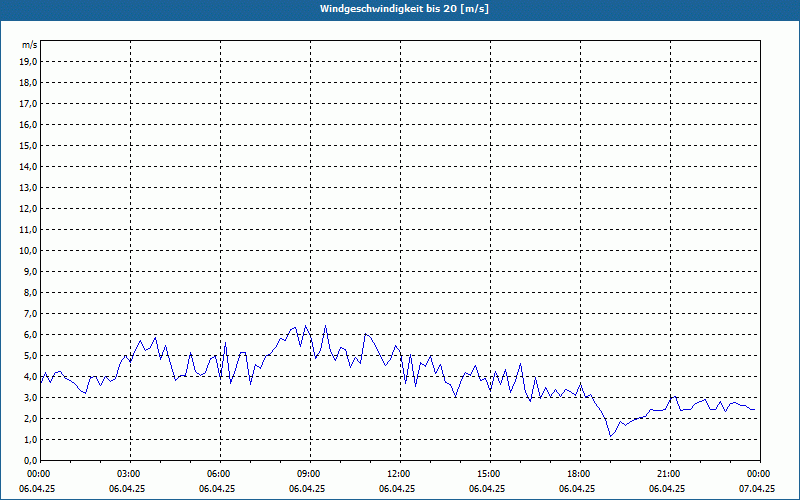
Task: Pick the "15,0" y-axis label
Action: pos(28,145)
